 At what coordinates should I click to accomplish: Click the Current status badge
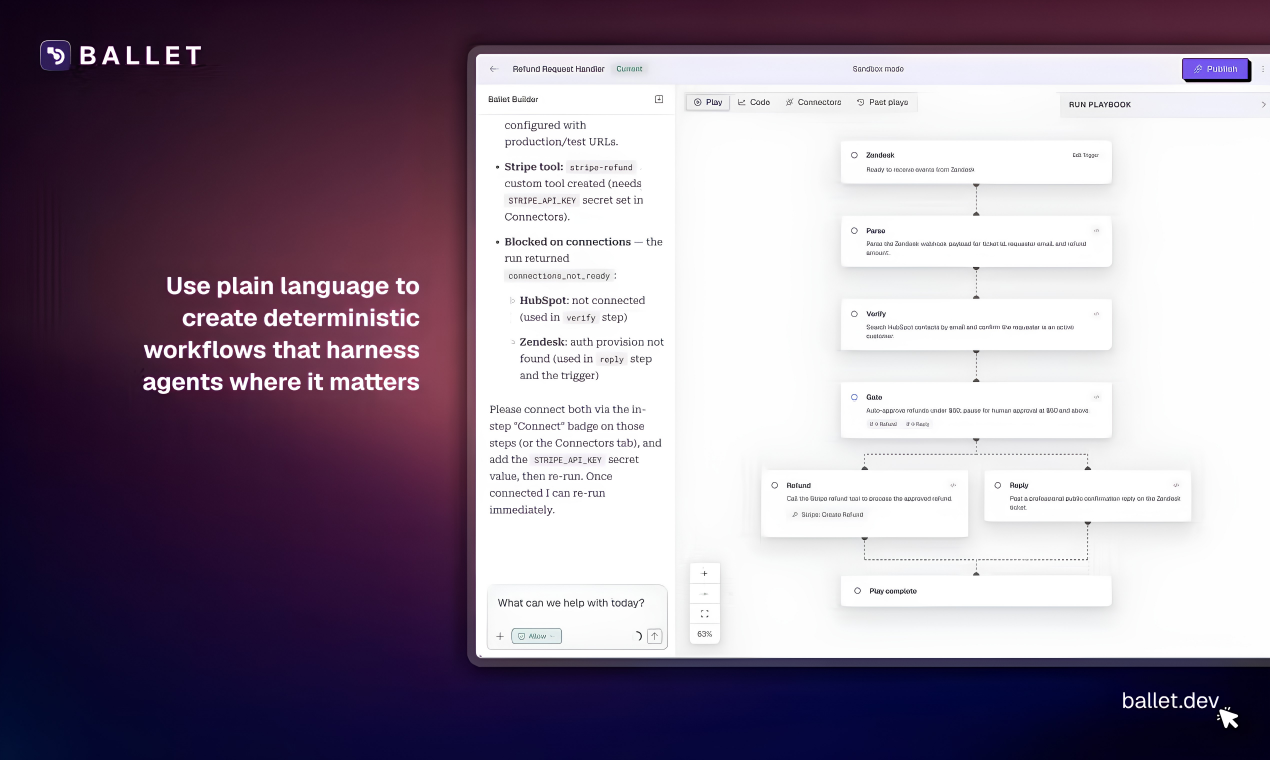coord(630,69)
